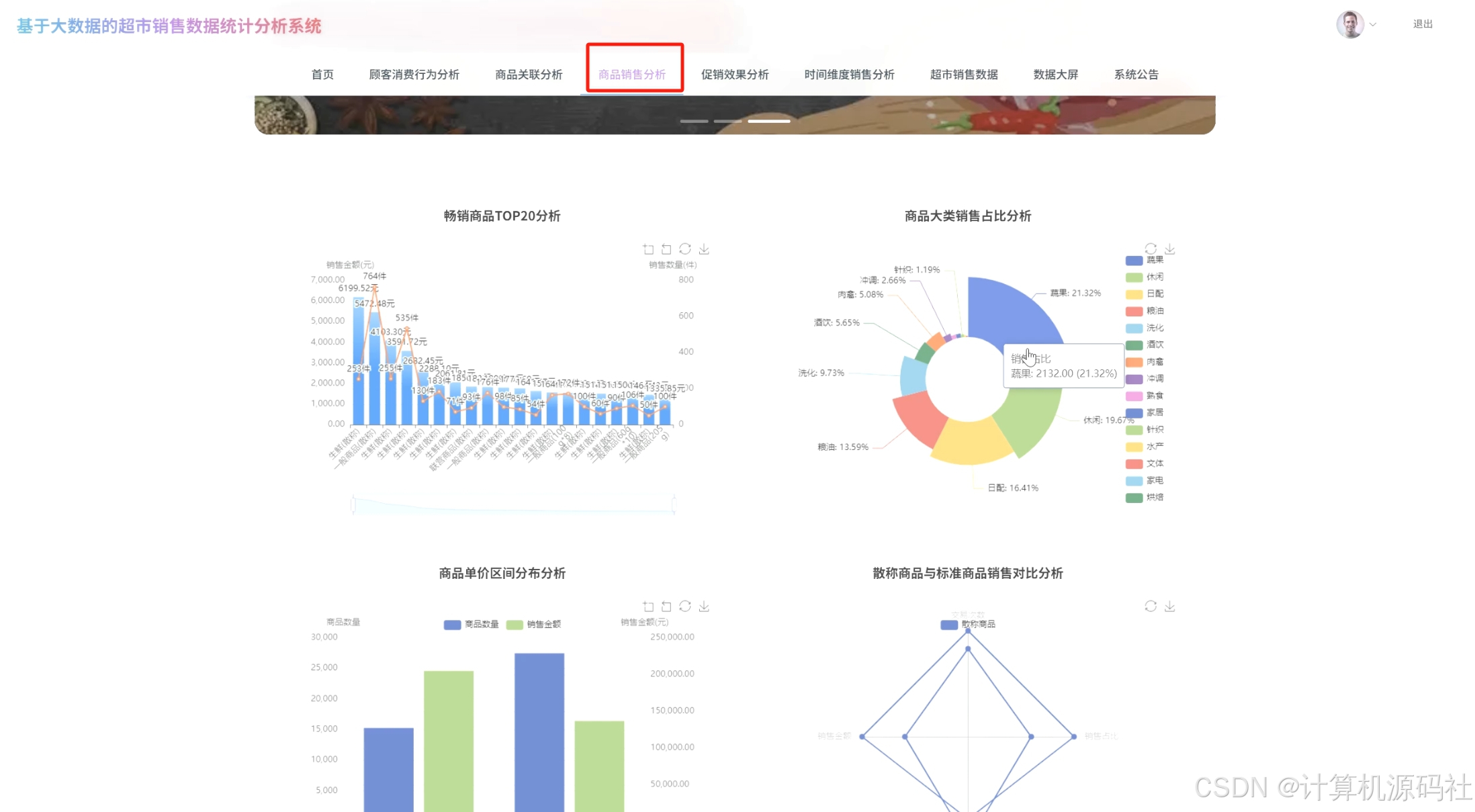1475x812 pixels.
Task: Go to 促销效果分析 tab
Action: coord(735,75)
